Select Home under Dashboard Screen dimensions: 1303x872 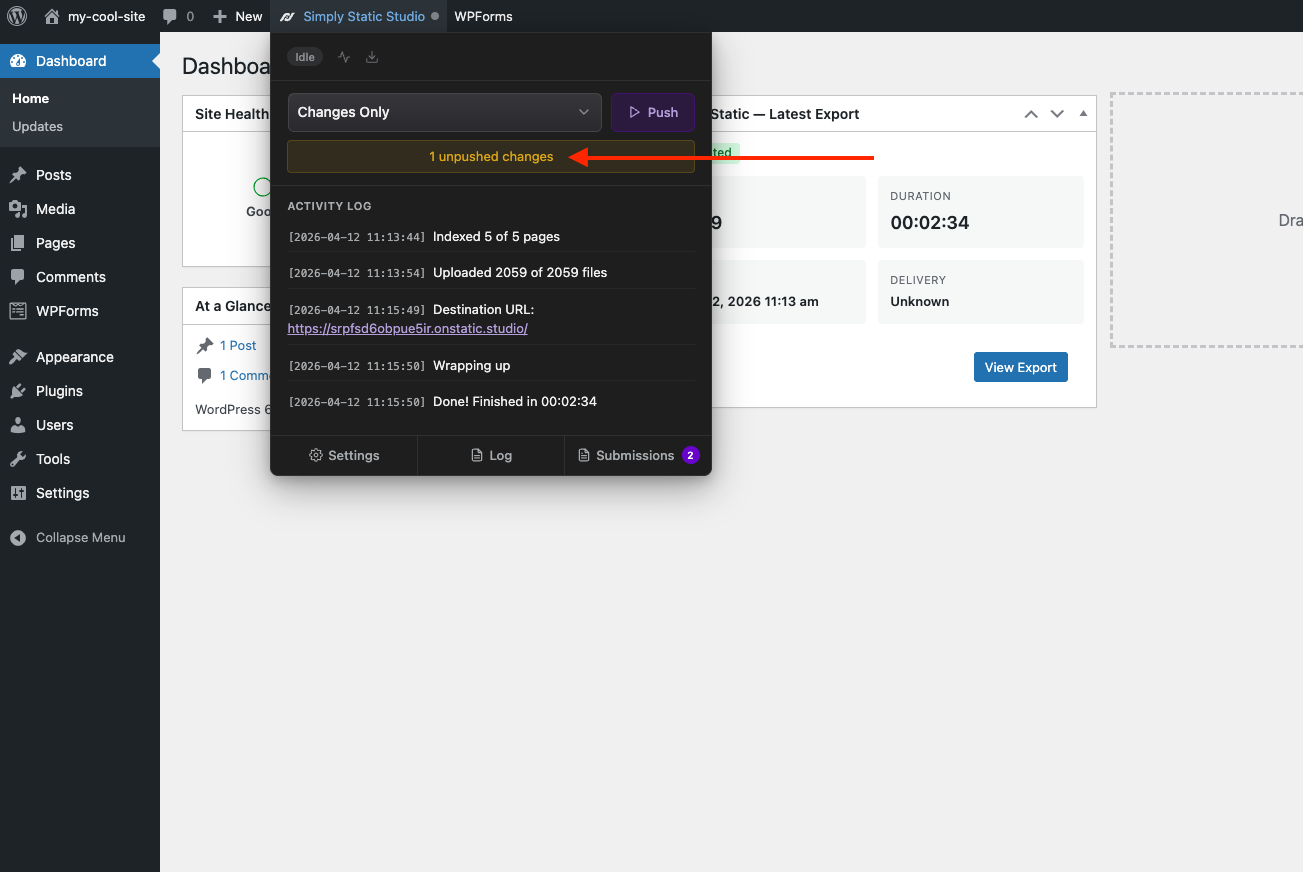30,98
